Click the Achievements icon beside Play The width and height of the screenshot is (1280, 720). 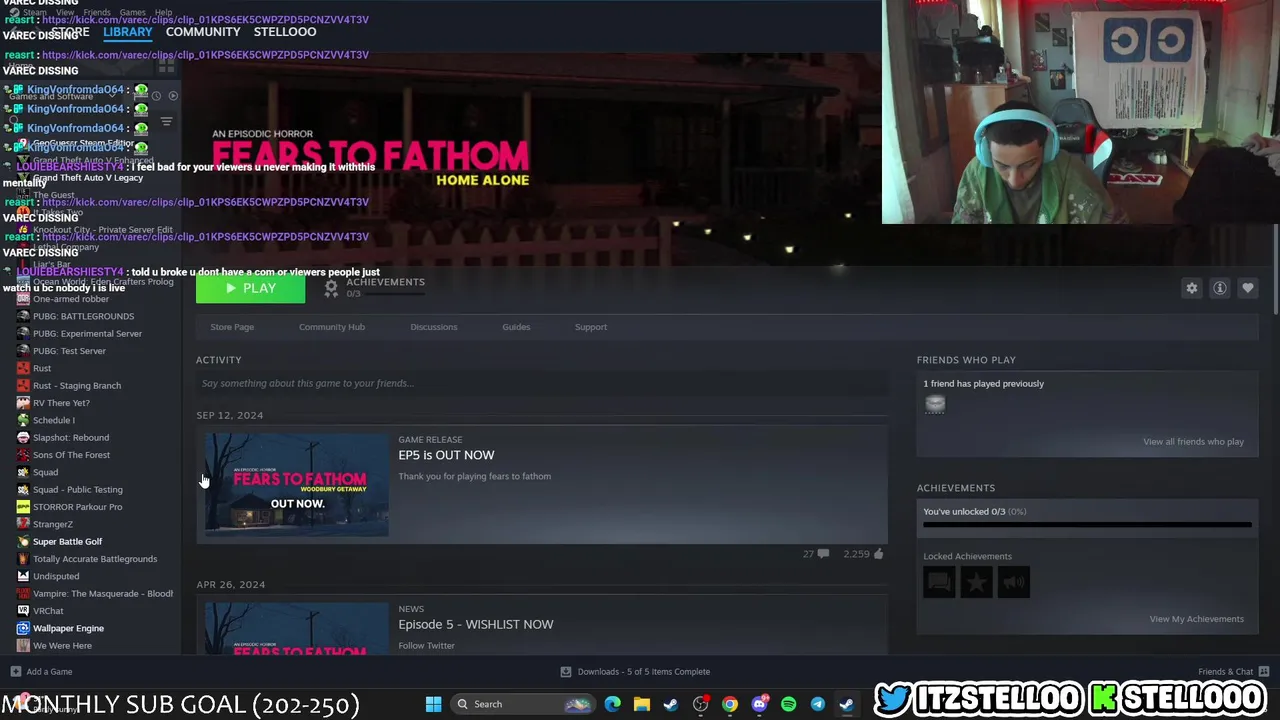331,288
